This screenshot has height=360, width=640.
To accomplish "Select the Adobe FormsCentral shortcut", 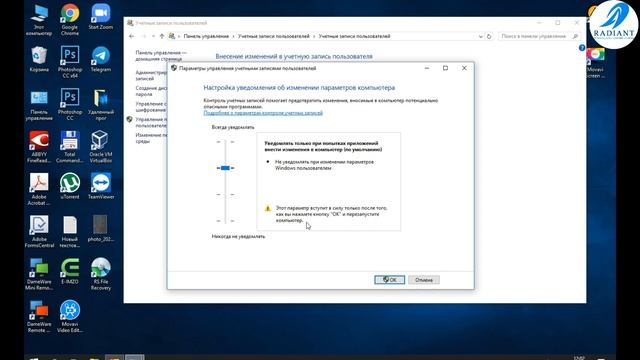I will pyautogui.click(x=39, y=231).
